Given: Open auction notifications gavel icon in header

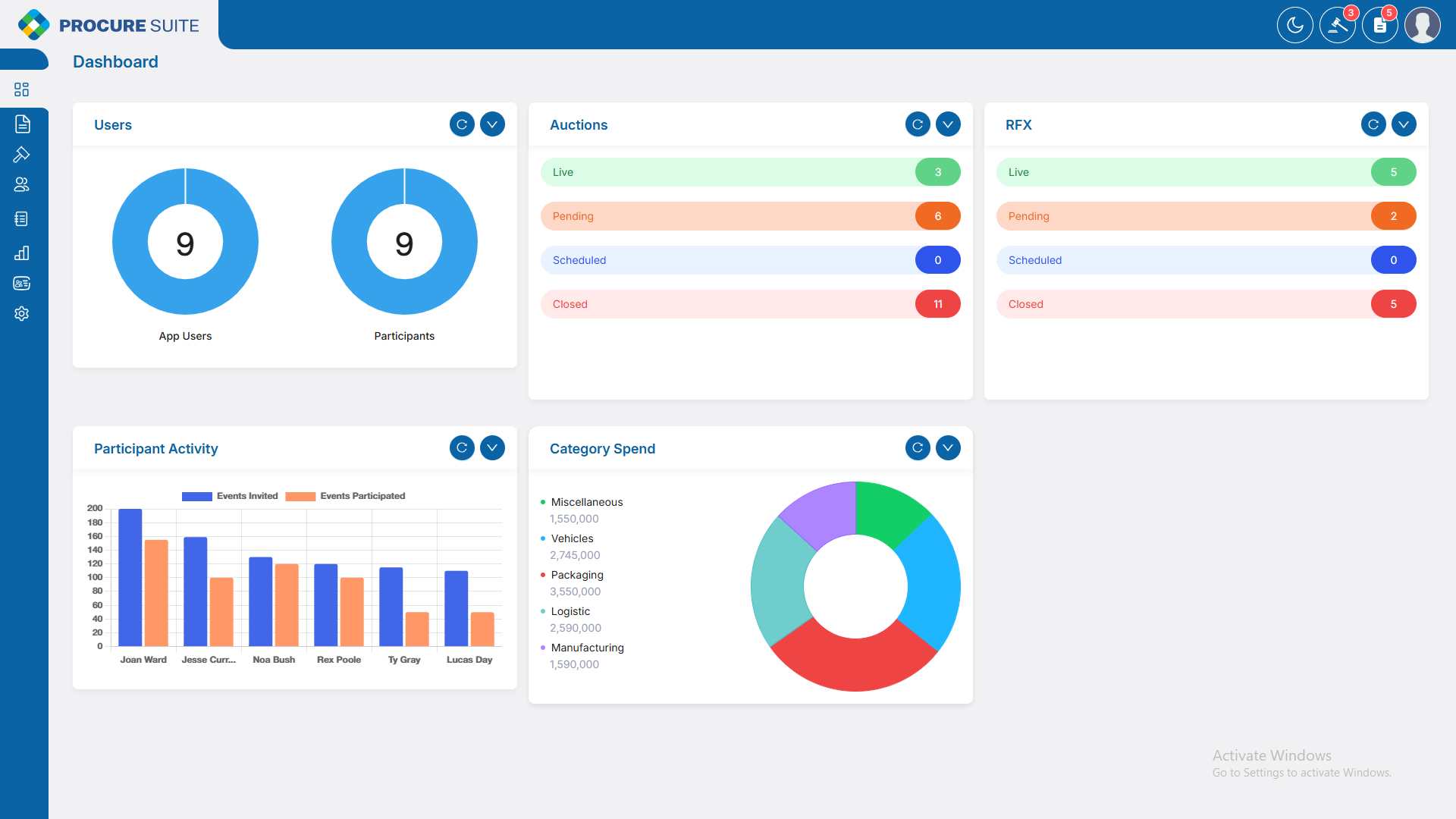Looking at the screenshot, I should 1337,25.
